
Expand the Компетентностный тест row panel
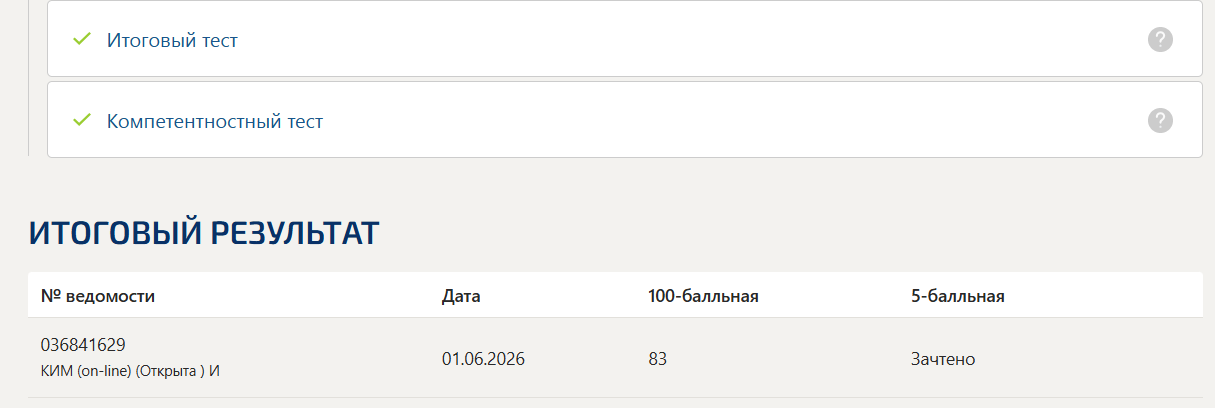click(x=625, y=120)
